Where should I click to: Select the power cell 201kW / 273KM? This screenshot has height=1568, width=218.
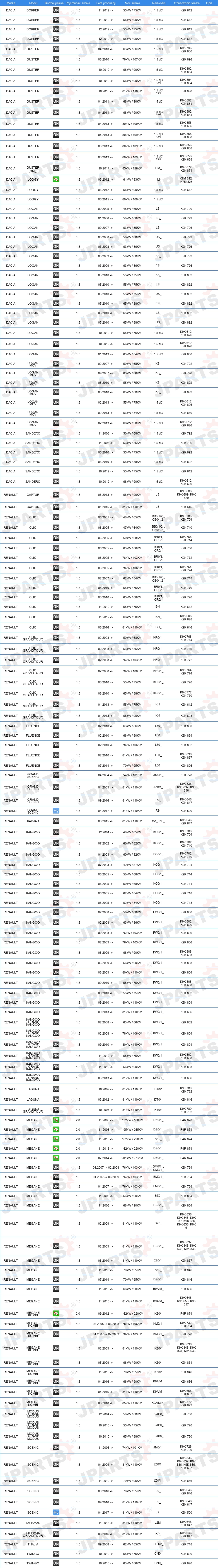point(132,1158)
